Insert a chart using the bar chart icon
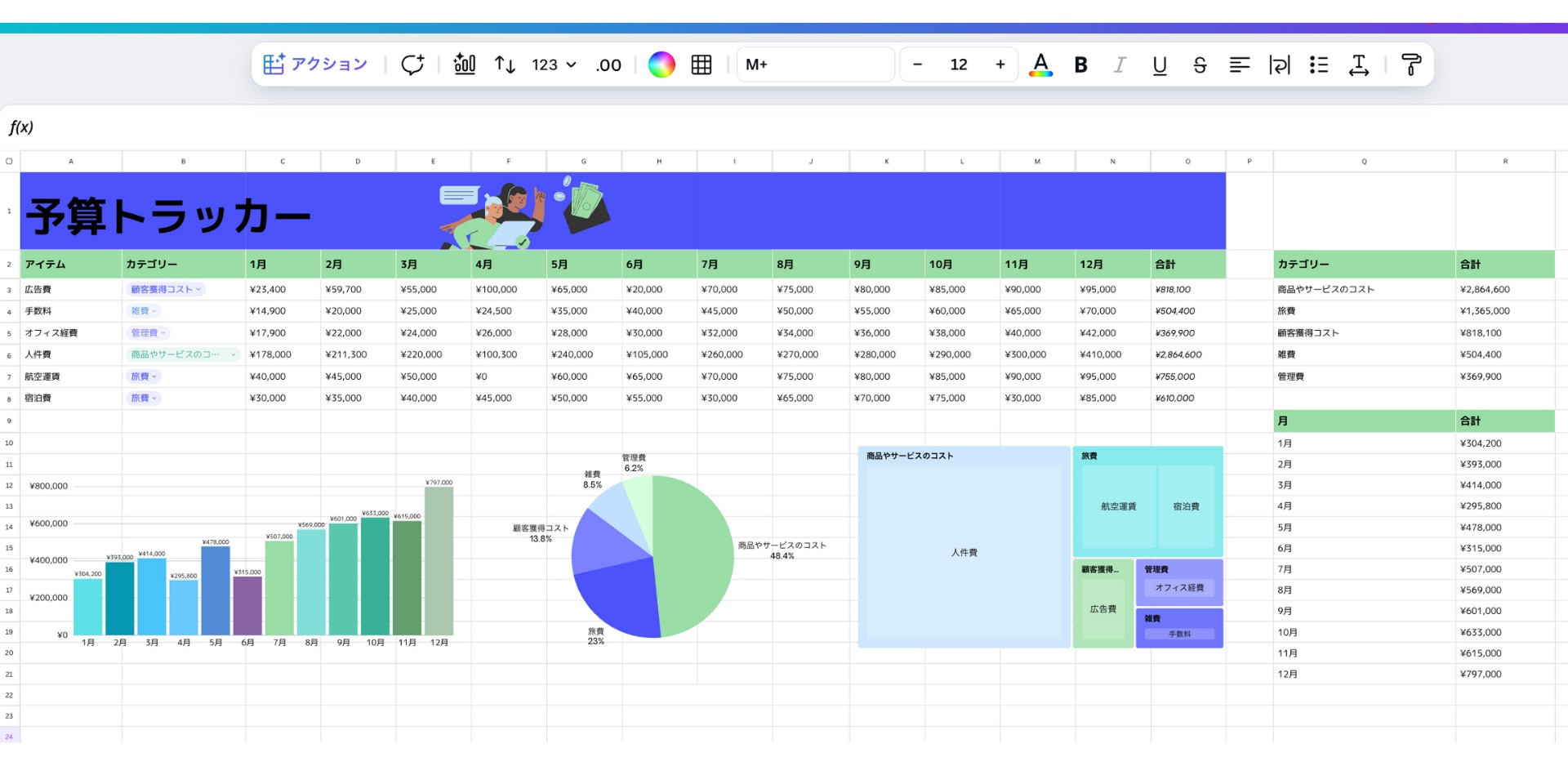This screenshot has width=1568, height=766. [x=465, y=65]
